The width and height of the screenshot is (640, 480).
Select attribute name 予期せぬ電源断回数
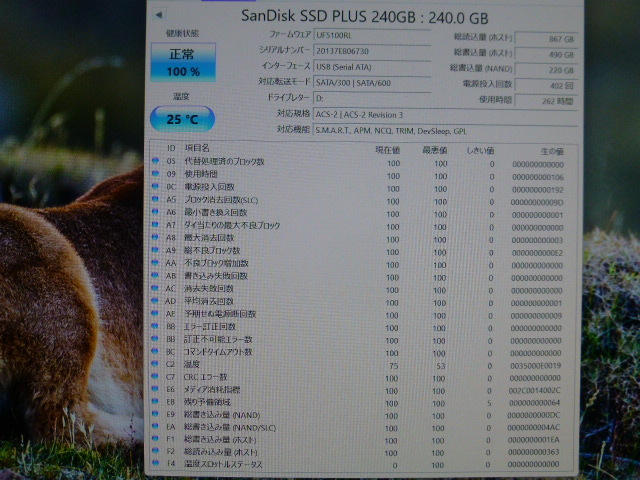[x=220, y=314]
